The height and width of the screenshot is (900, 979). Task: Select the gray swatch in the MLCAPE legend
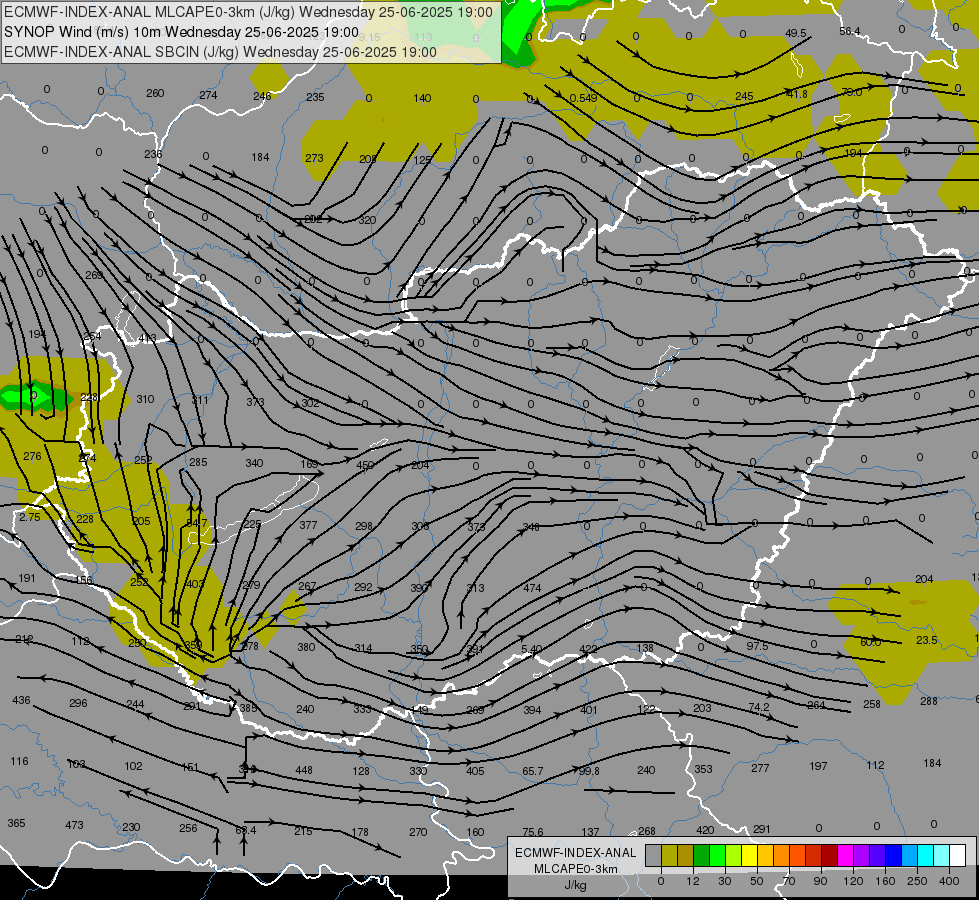[x=654, y=855]
